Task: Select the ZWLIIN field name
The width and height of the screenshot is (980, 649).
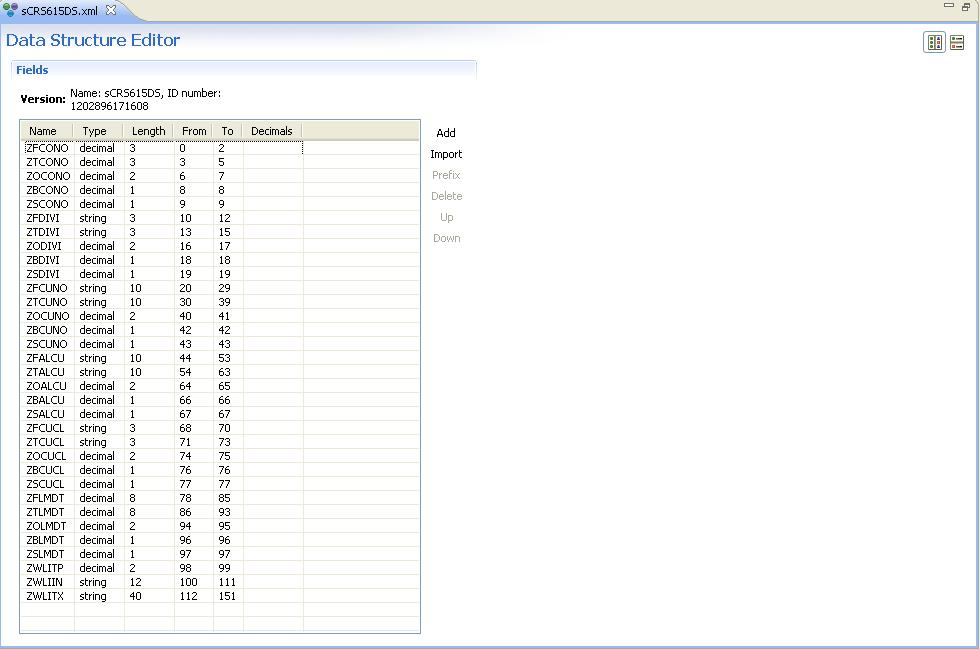Action: (44, 582)
